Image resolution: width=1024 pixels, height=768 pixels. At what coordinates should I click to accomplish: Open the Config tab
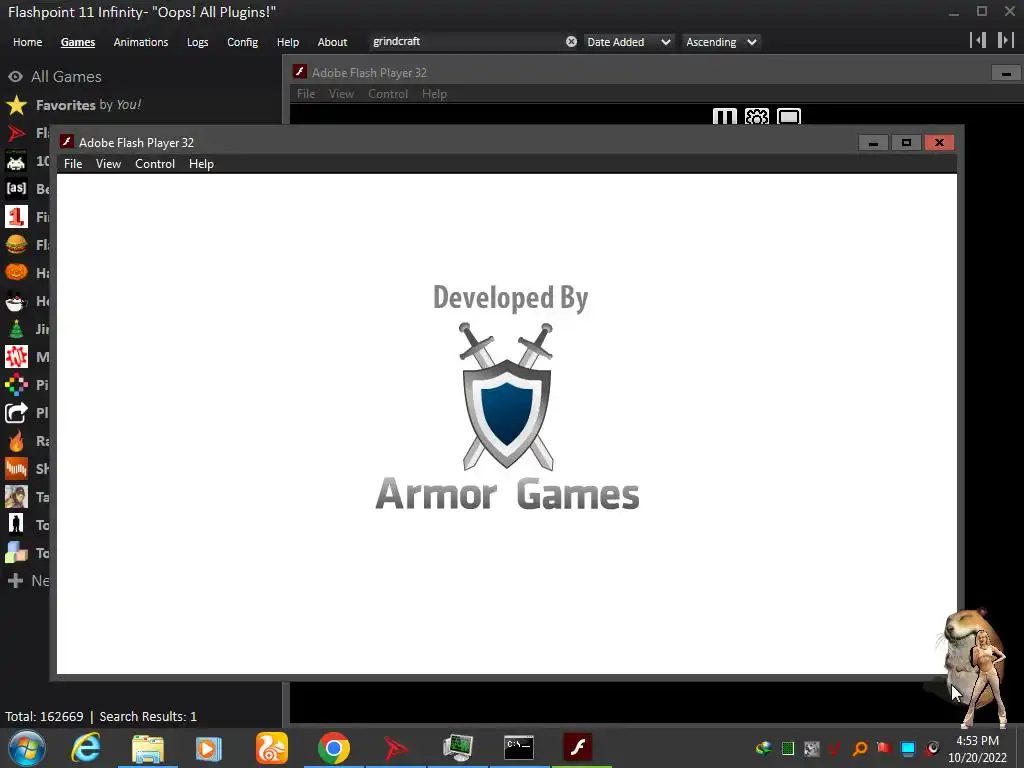click(242, 42)
